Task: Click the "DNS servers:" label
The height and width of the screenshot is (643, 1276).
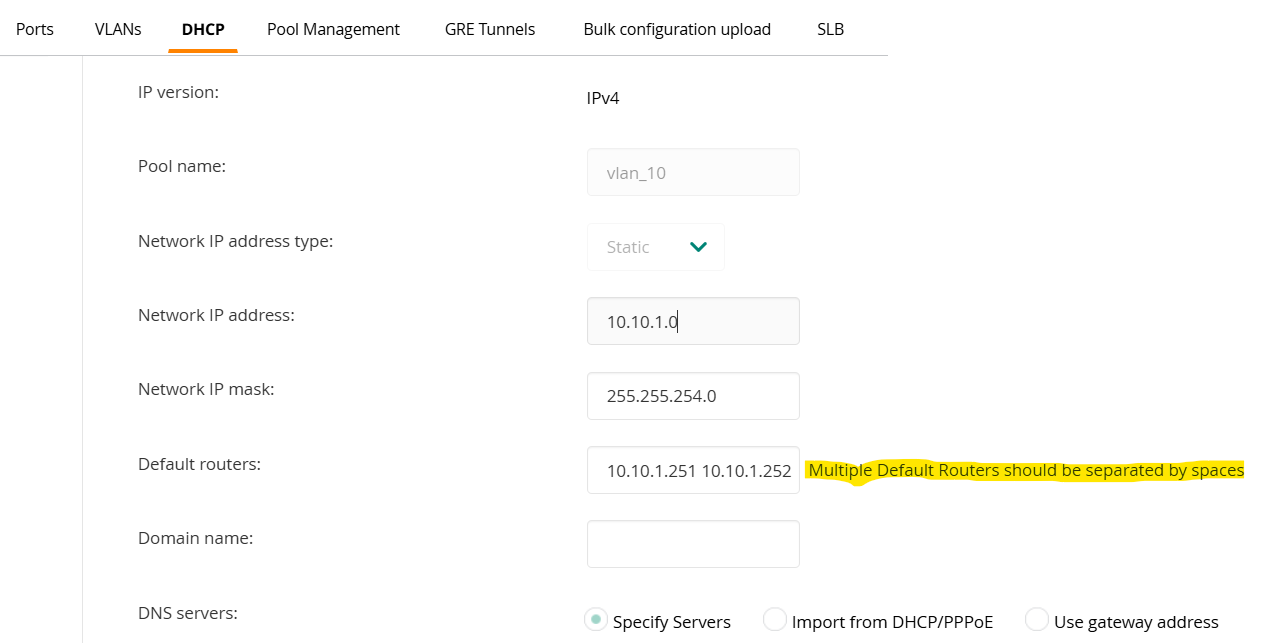Action: tap(188, 612)
